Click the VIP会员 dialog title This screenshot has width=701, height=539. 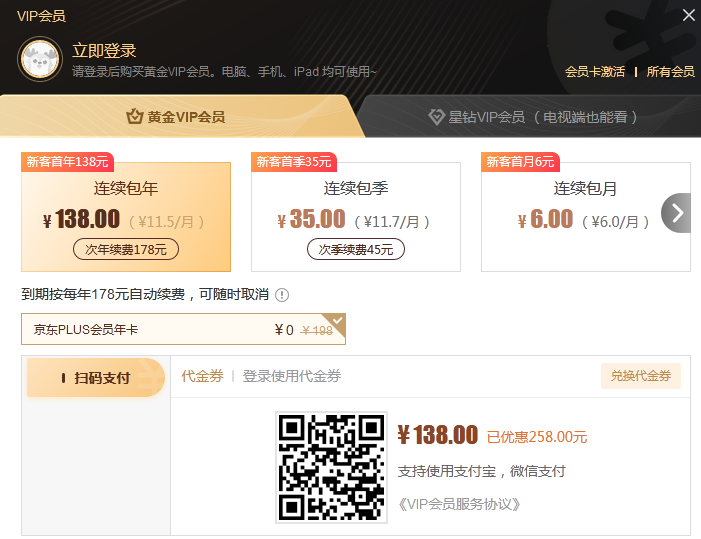[x=41, y=16]
